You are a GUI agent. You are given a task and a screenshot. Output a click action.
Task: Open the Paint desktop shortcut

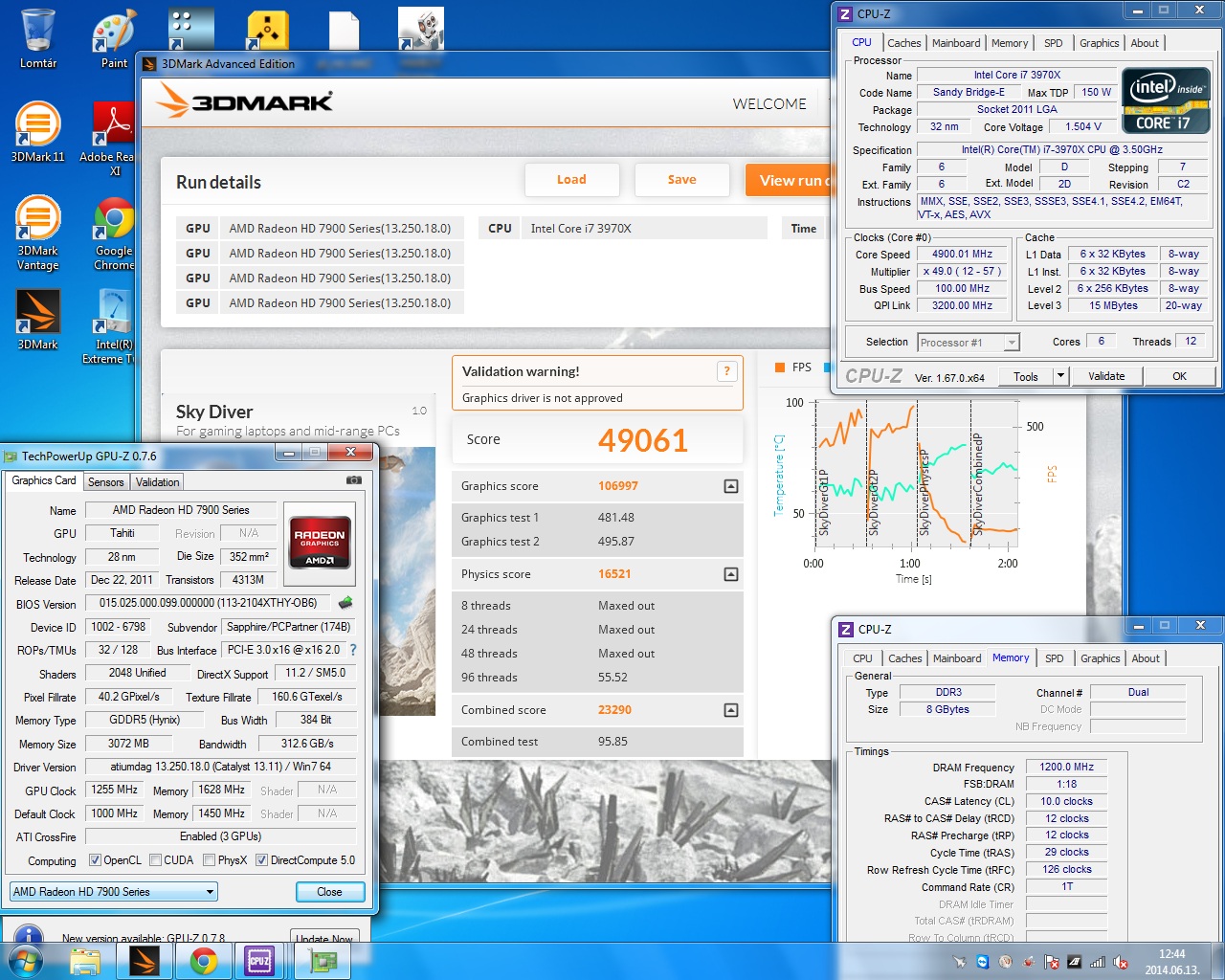pos(114,40)
